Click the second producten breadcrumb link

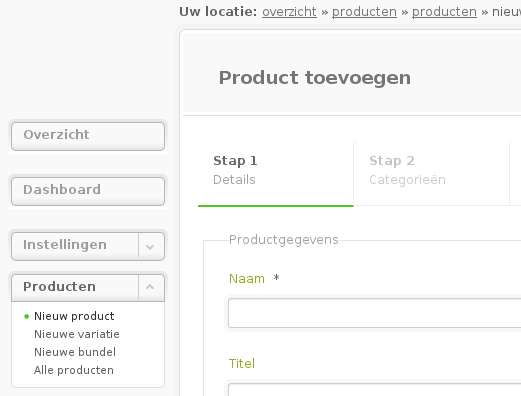click(444, 12)
